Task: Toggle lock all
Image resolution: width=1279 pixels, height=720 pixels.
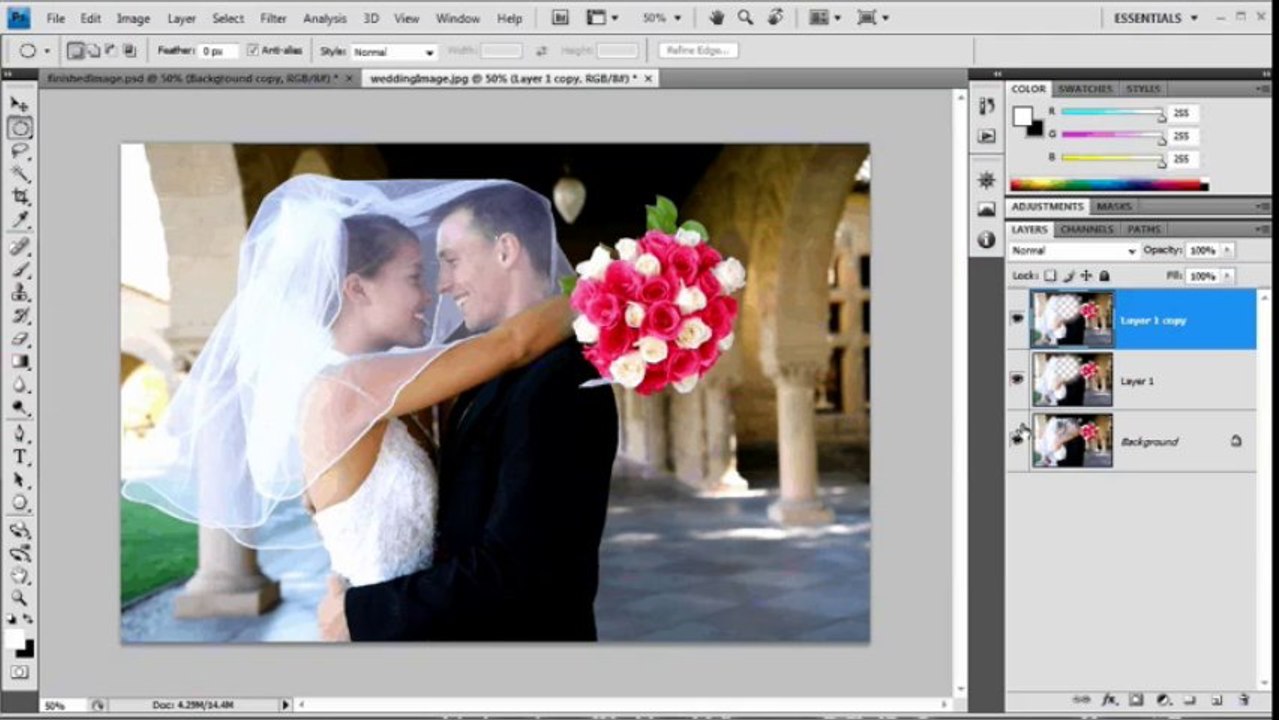Action: pos(1104,275)
